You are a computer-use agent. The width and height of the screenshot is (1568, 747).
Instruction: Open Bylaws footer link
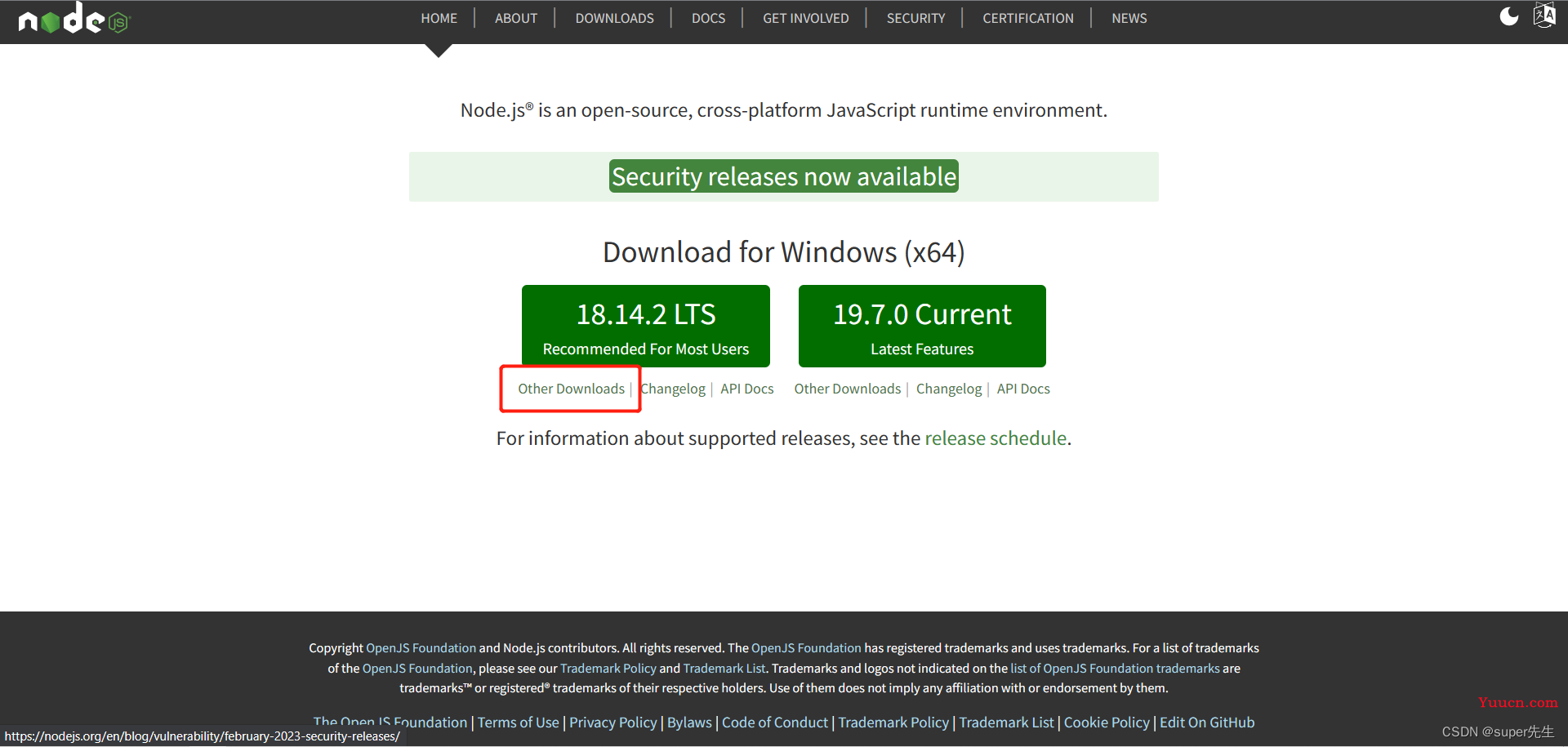(689, 723)
